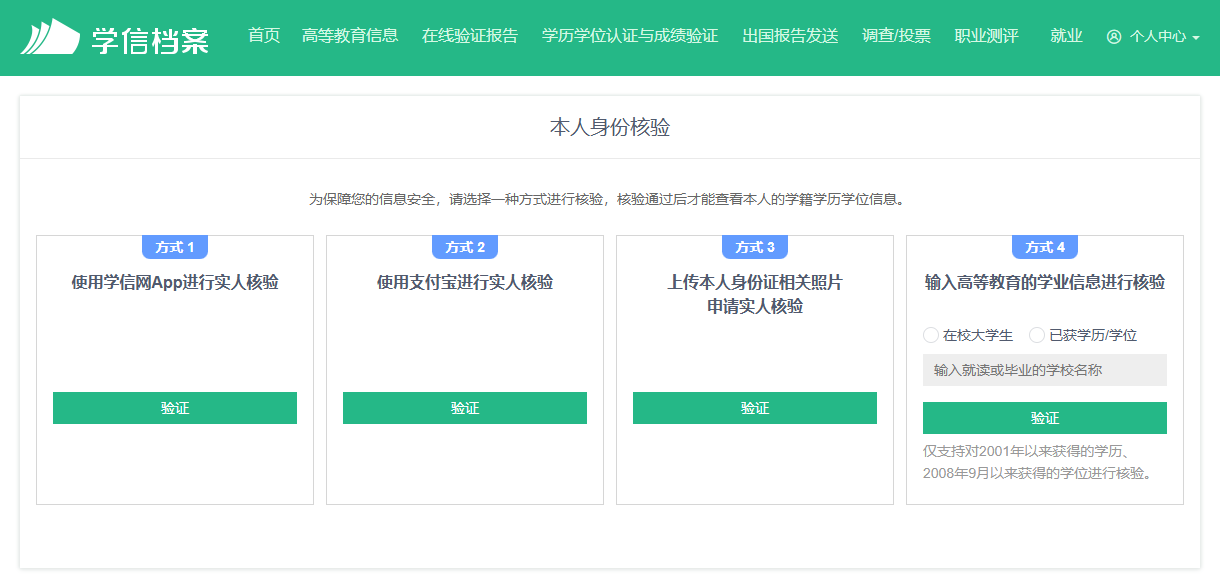1220x584 pixels.
Task: Click 验证 under academic info verification
Action: coord(1044,418)
